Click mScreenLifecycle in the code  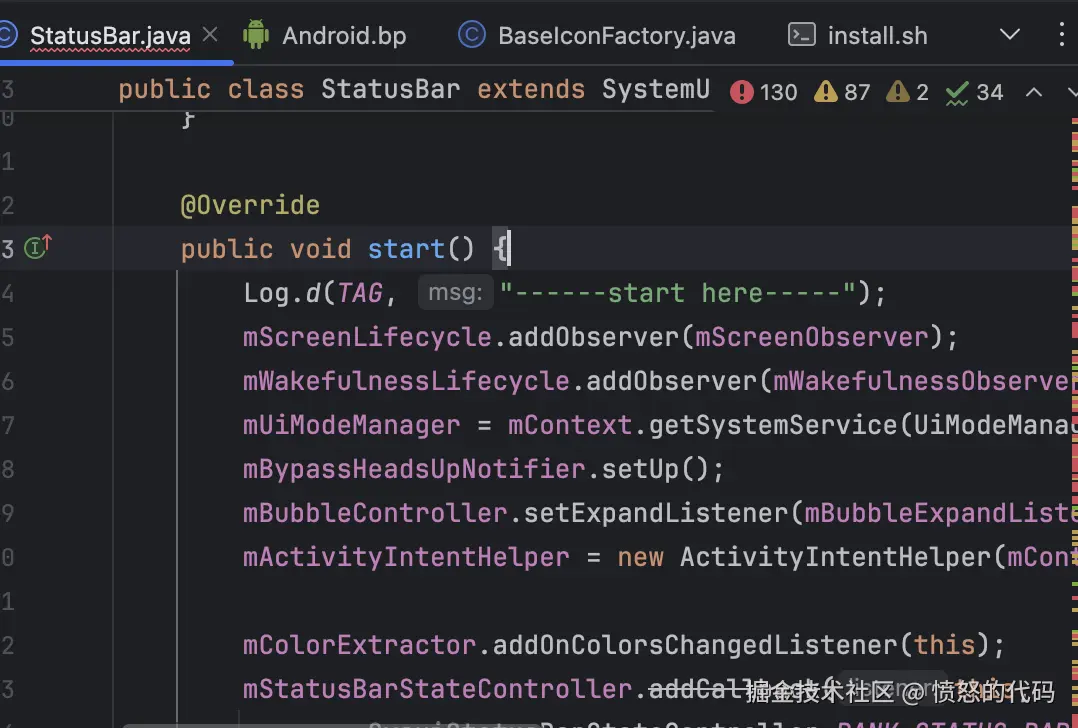tap(367, 338)
